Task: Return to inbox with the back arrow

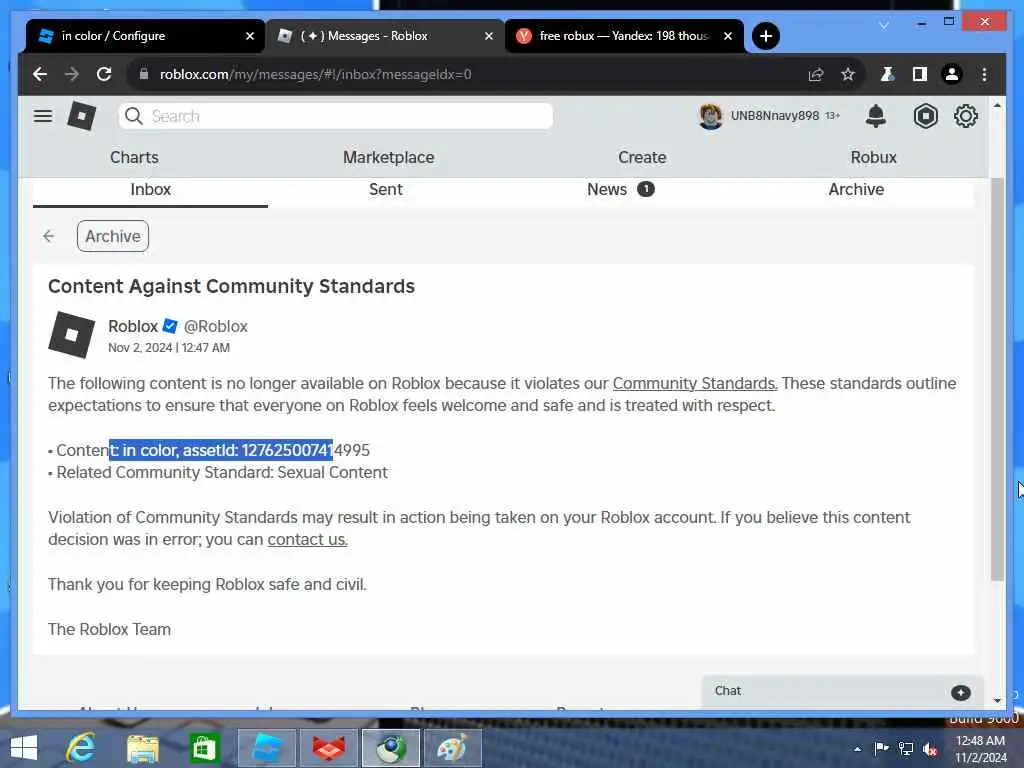Action: pyautogui.click(x=49, y=236)
